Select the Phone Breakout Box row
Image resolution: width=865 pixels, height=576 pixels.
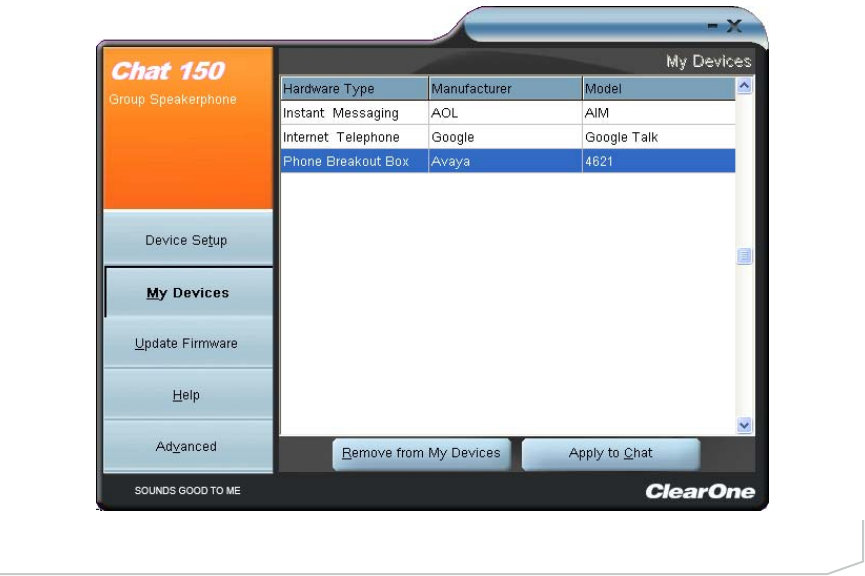[508, 161]
